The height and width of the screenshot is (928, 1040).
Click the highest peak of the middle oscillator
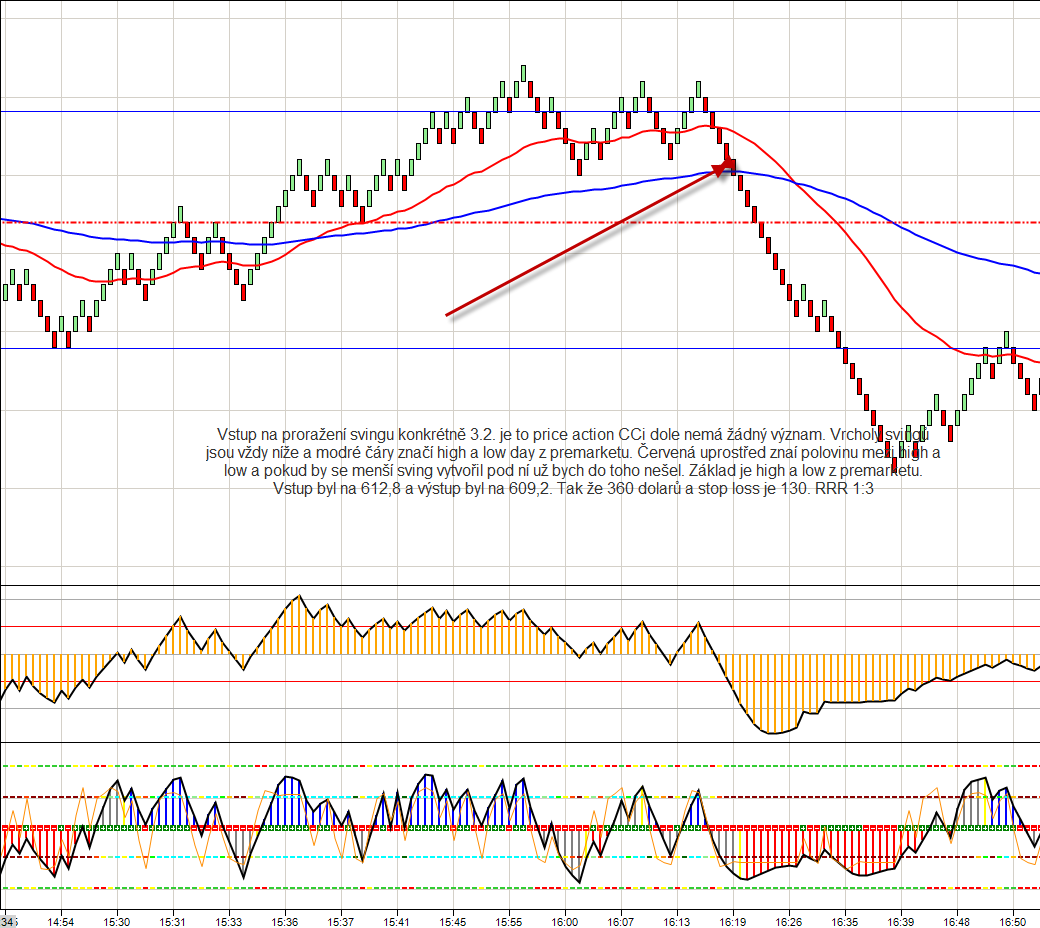tap(298, 596)
